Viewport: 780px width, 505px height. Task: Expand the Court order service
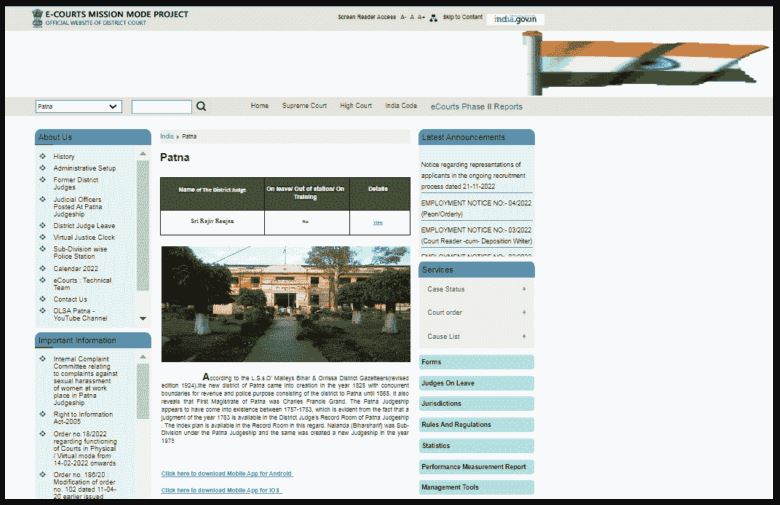pyautogui.click(x=524, y=312)
